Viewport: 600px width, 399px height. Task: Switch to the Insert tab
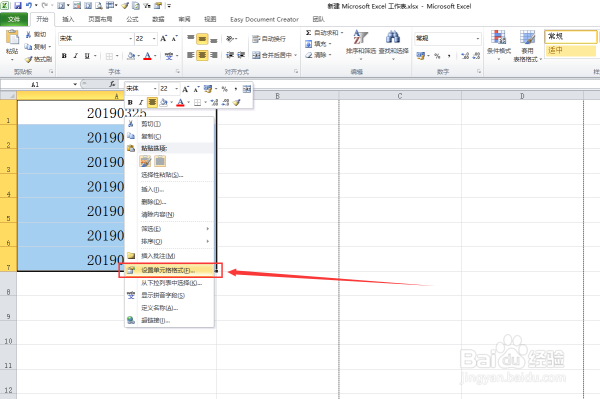(x=68, y=19)
